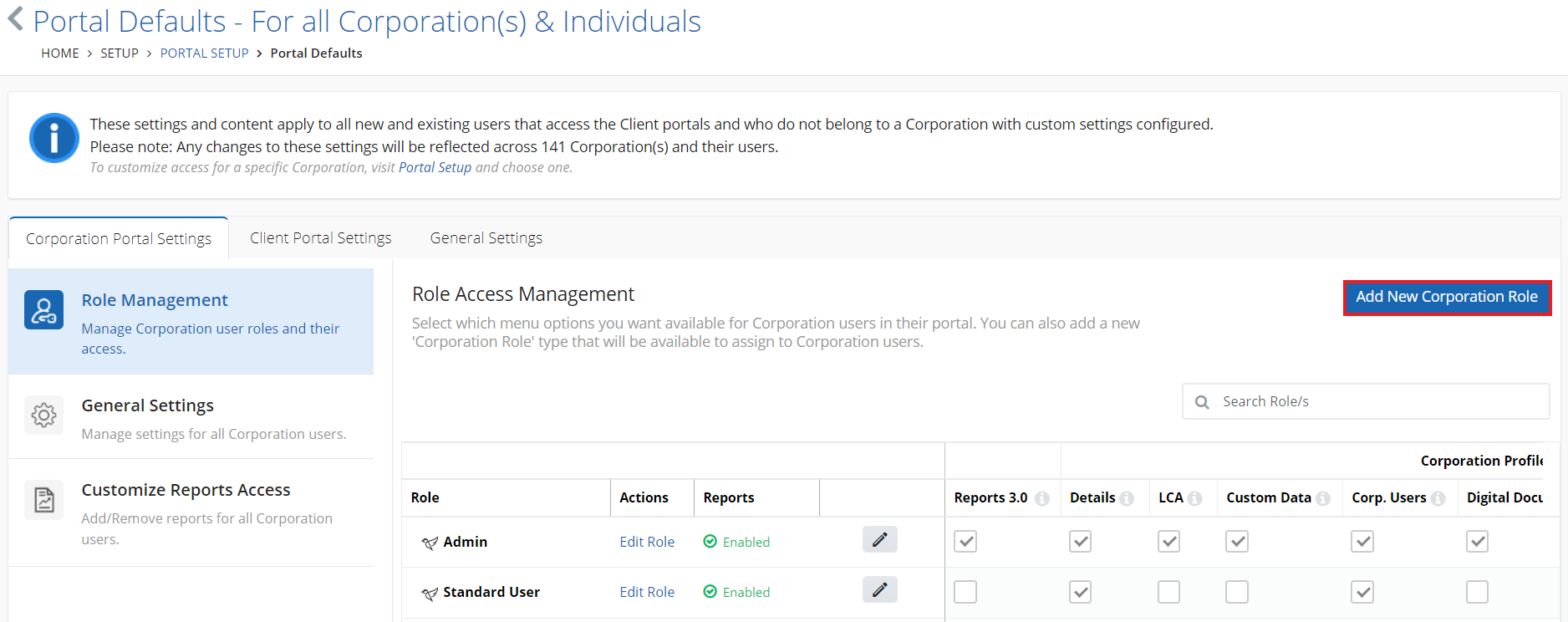
Task: Uncheck Digital Docs for Admin
Action: coord(1478,542)
